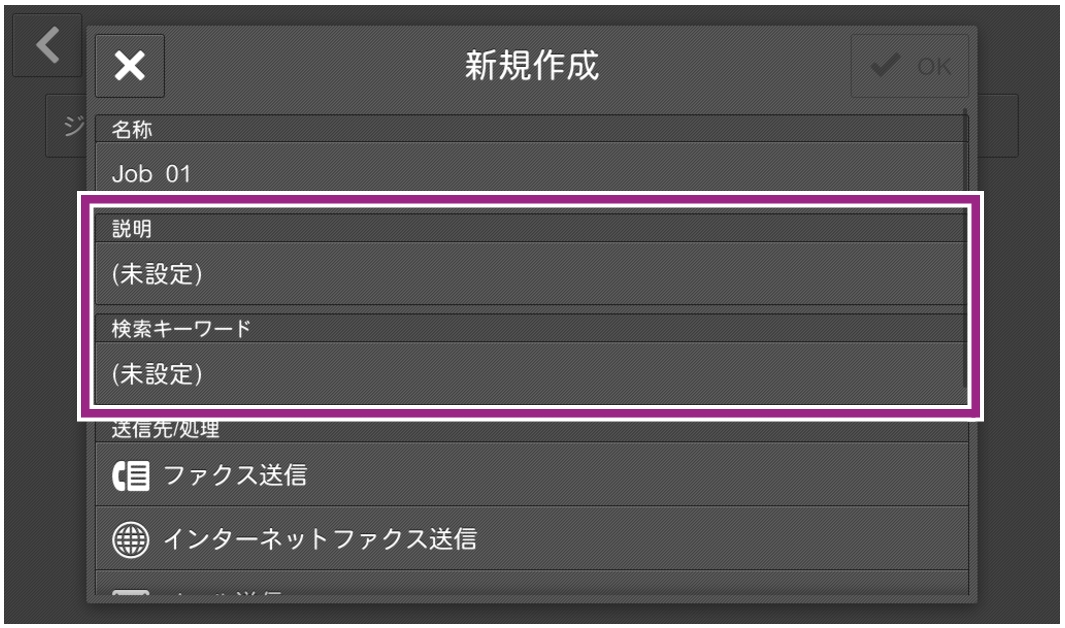1065x628 pixels.
Task: Click the dialog's vertical scrollbar
Action: [x=966, y=250]
